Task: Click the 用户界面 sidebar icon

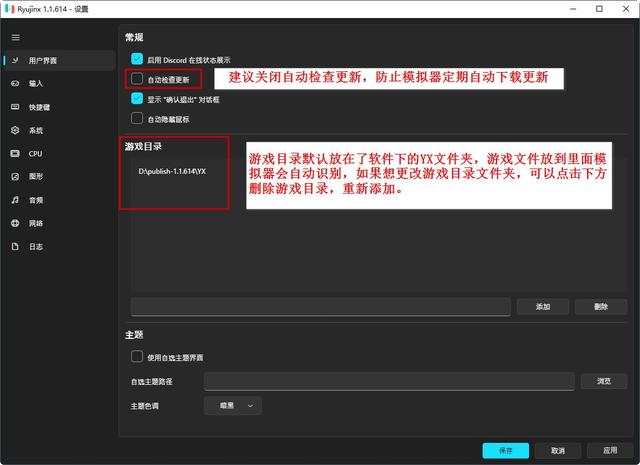Action: [15, 60]
